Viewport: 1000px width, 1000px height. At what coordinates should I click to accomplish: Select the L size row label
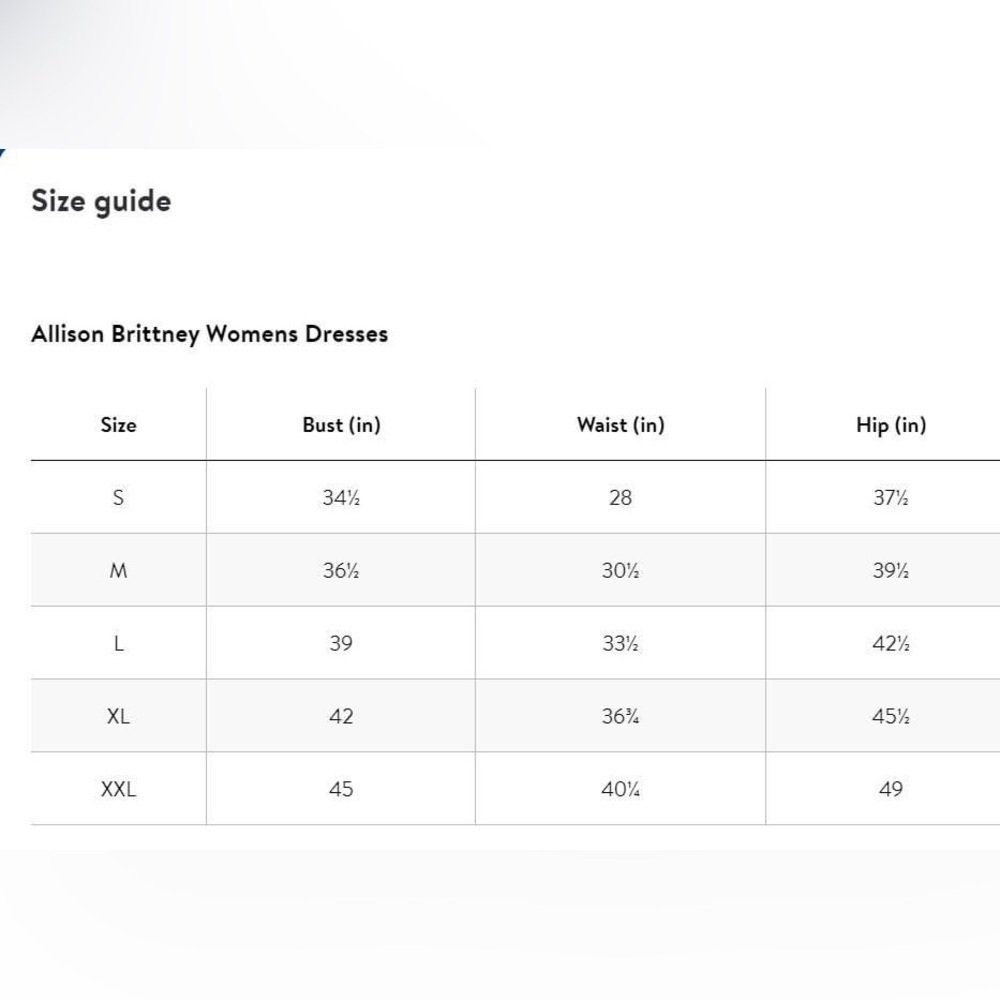click(x=119, y=643)
